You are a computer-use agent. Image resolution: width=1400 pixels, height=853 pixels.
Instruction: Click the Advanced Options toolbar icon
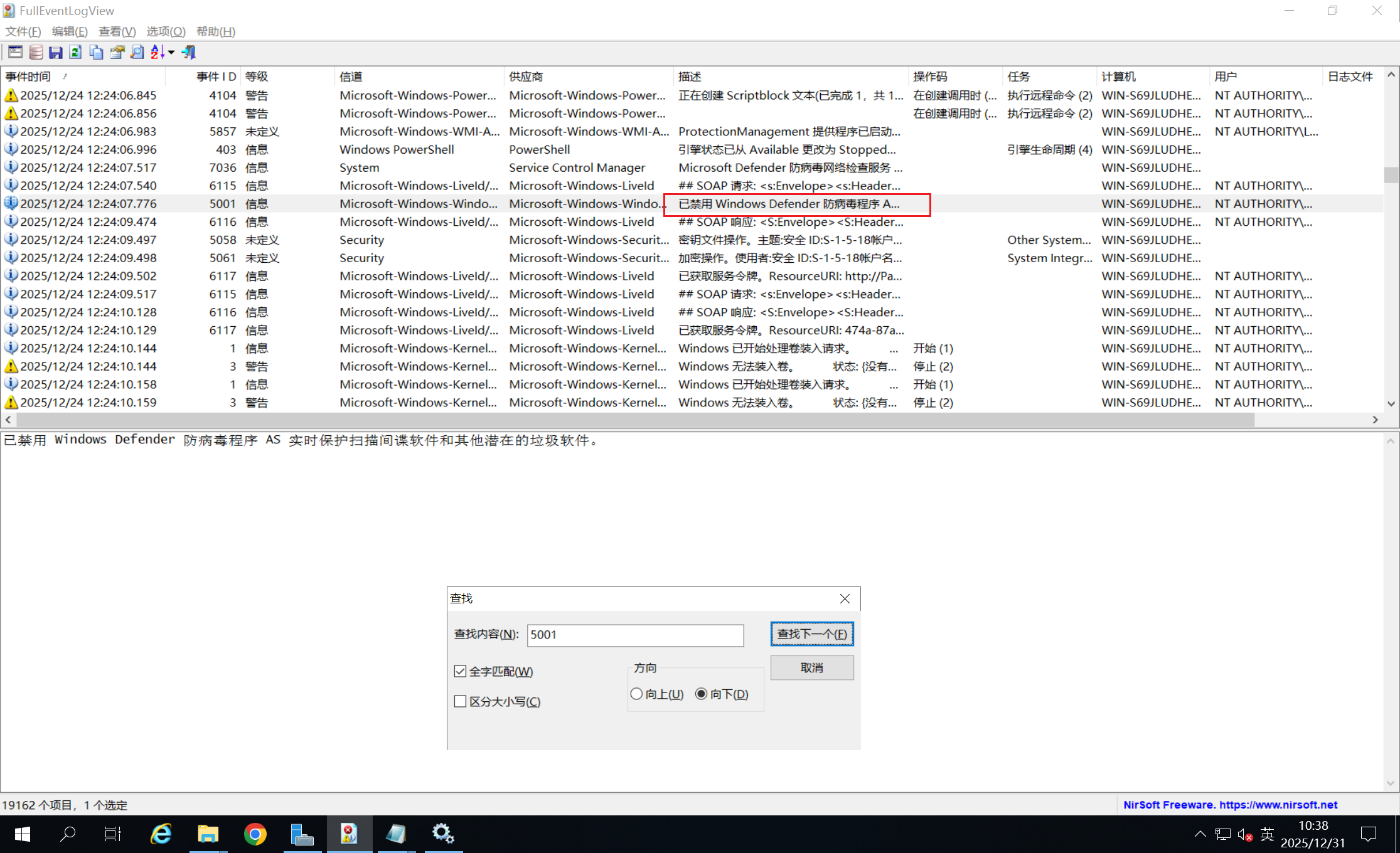[15, 52]
